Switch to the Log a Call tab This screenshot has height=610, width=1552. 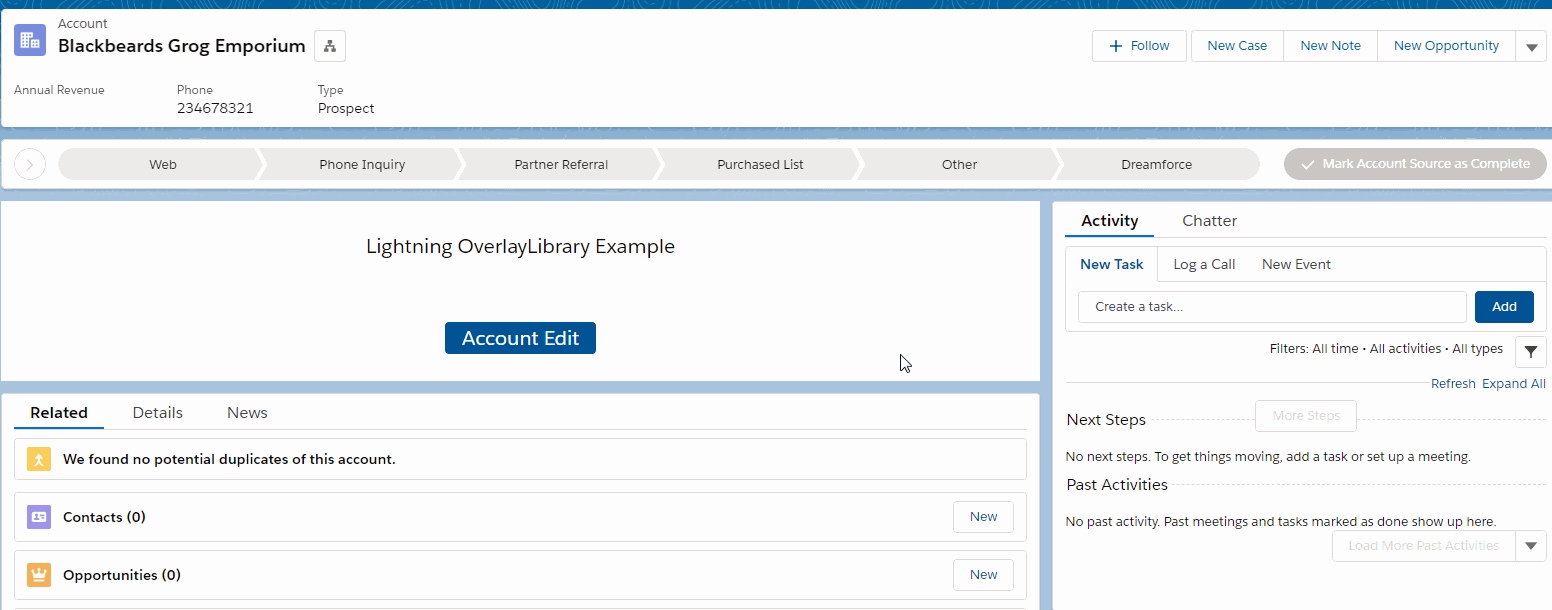click(1203, 264)
